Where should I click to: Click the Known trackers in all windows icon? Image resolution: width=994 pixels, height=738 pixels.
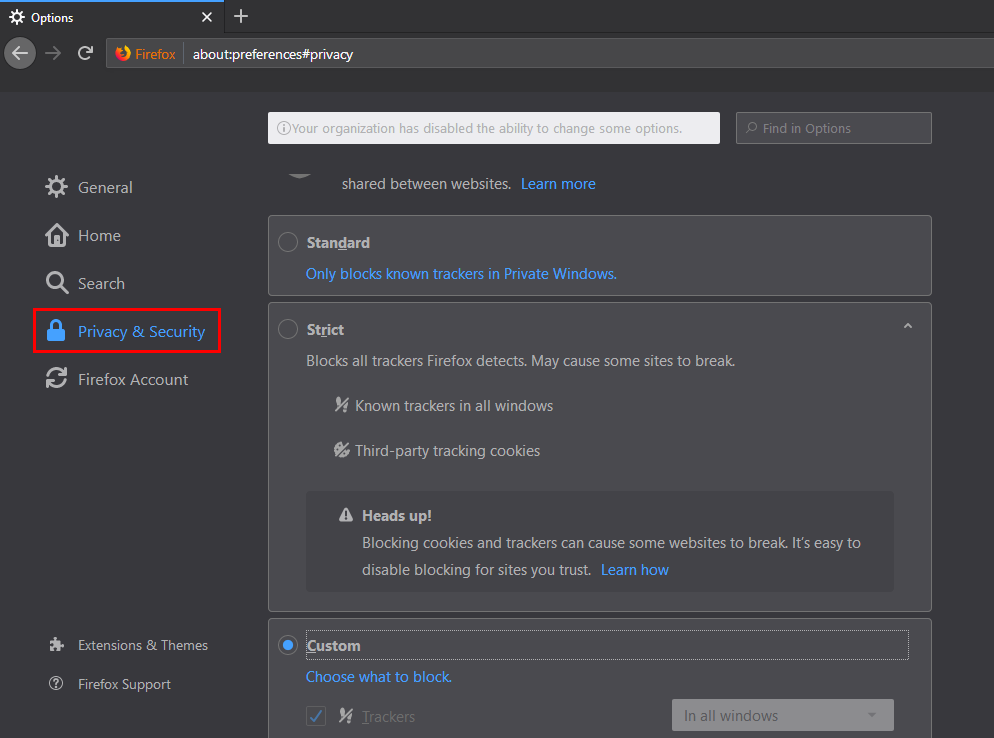342,405
